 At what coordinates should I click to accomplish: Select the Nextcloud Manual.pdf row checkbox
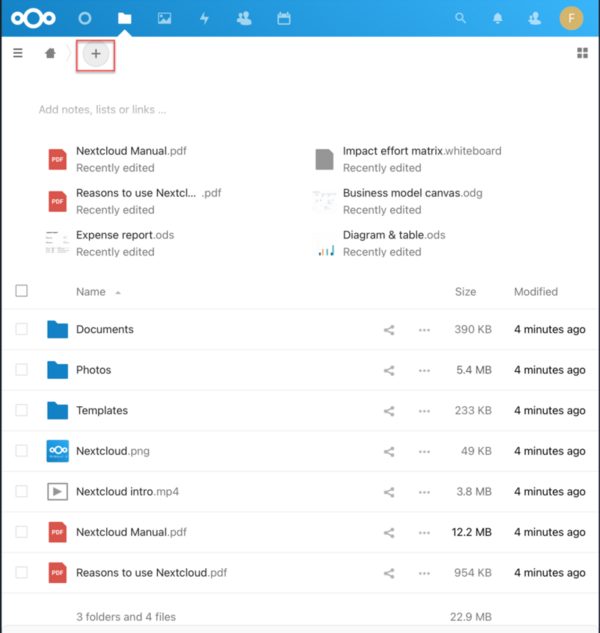click(x=21, y=532)
